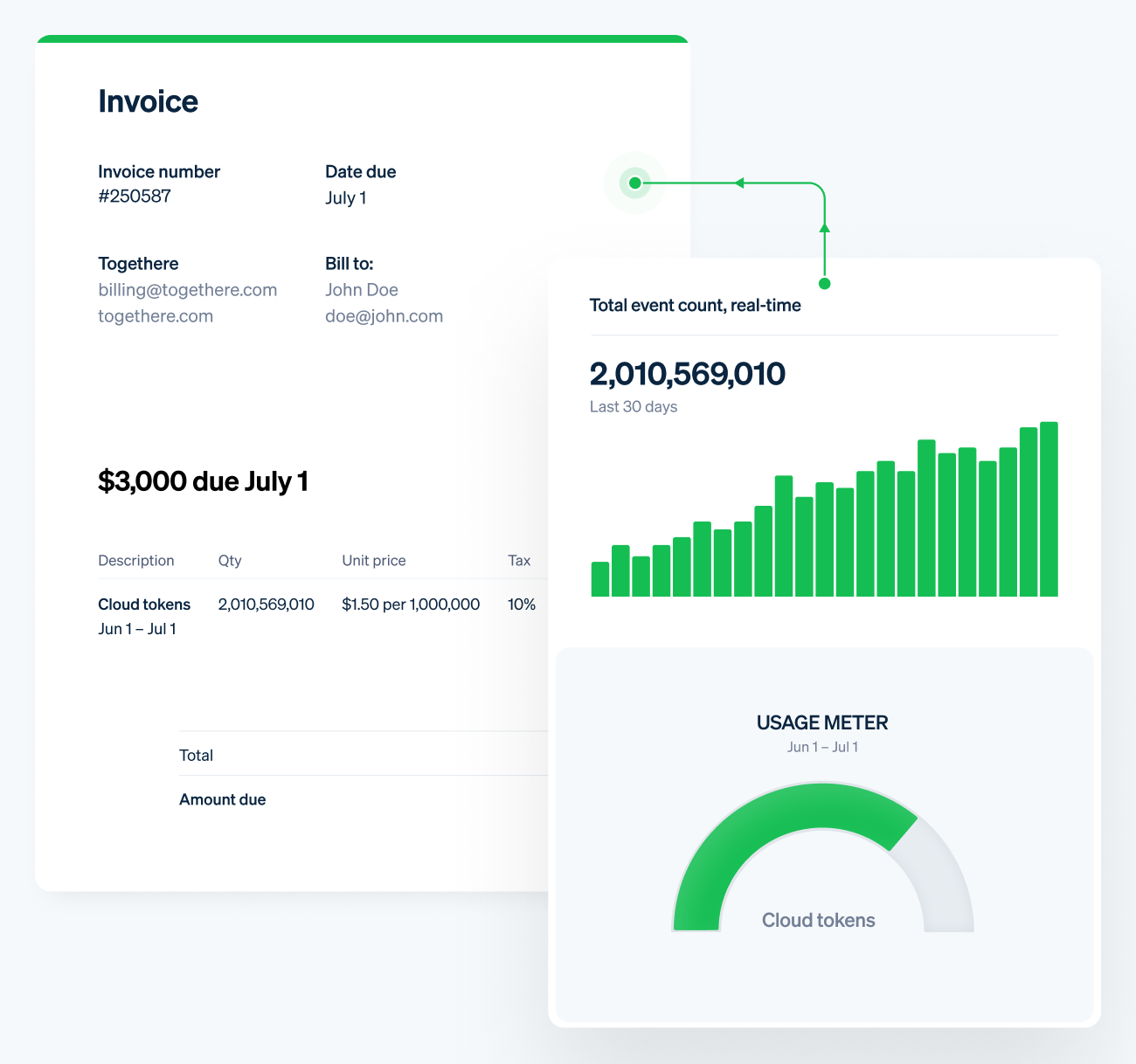Toggle the Last 30 days view
Viewport: 1136px width, 1064px height.
click(634, 406)
